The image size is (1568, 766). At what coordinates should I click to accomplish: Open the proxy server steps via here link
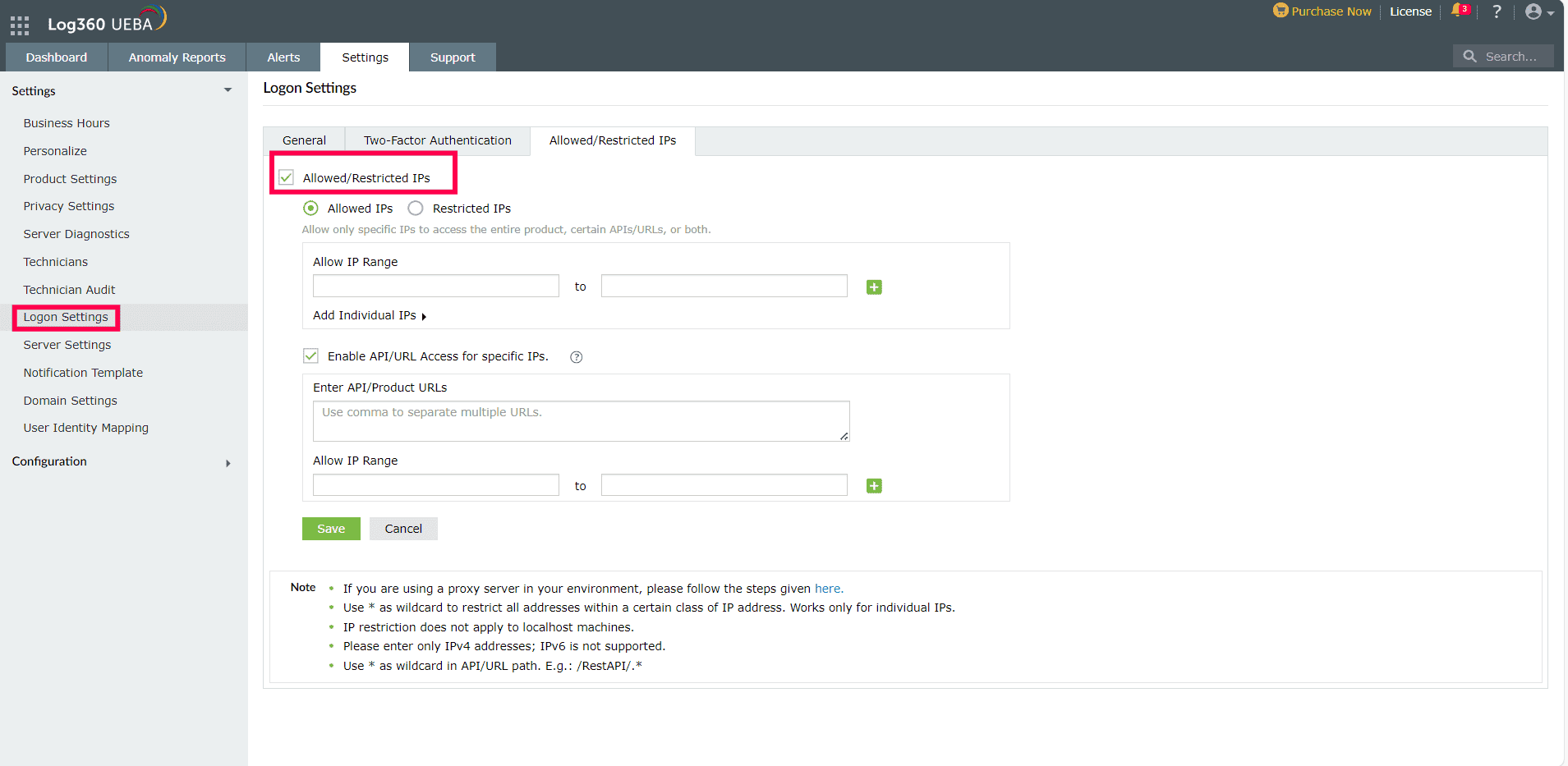(828, 588)
